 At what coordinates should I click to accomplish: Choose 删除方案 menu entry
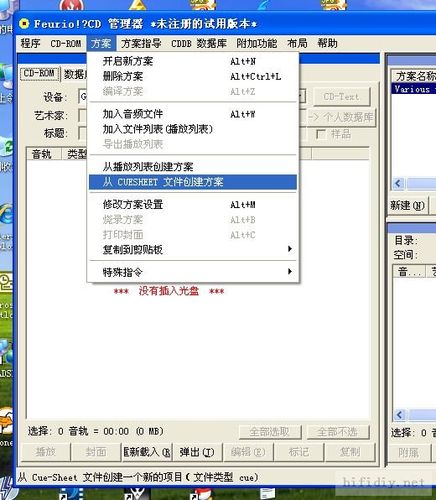pyautogui.click(x=193, y=76)
